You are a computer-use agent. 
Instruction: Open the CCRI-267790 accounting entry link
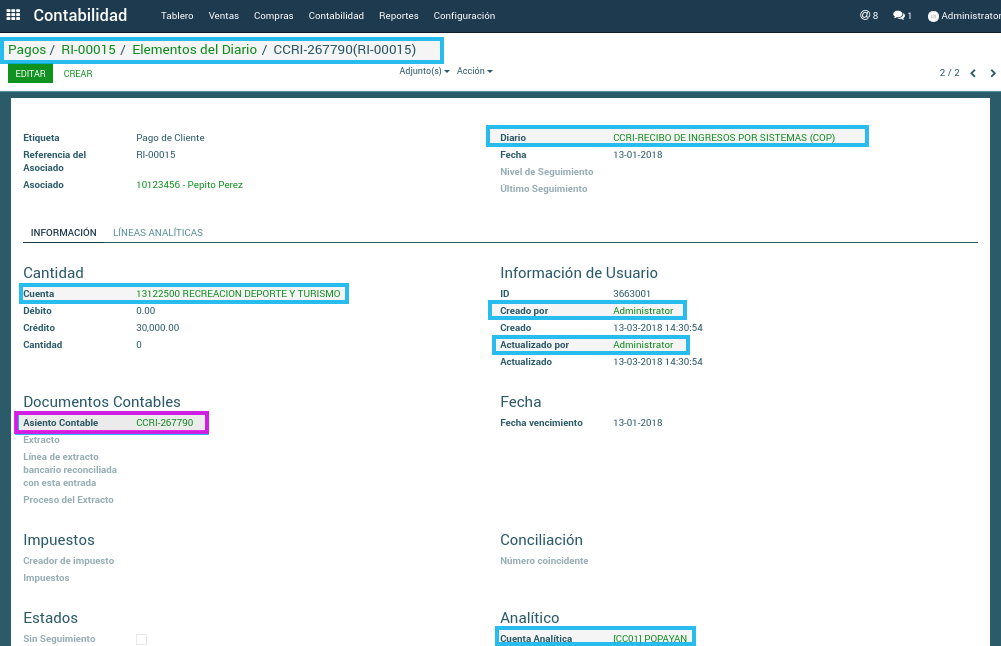(x=164, y=423)
